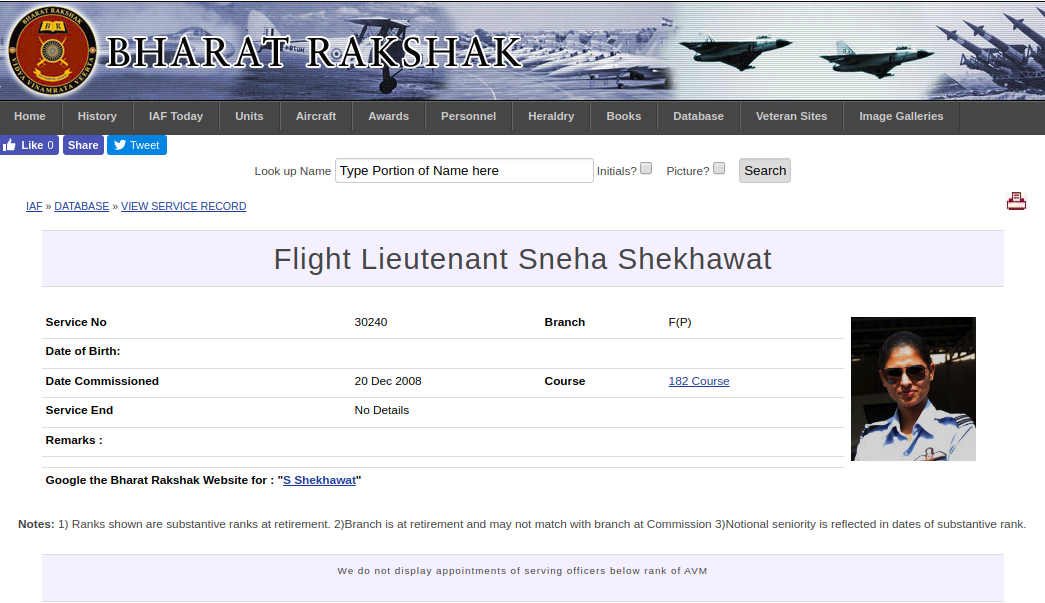This screenshot has height=603, width=1045.
Task: Go to the Awards menu
Action: [x=388, y=116]
